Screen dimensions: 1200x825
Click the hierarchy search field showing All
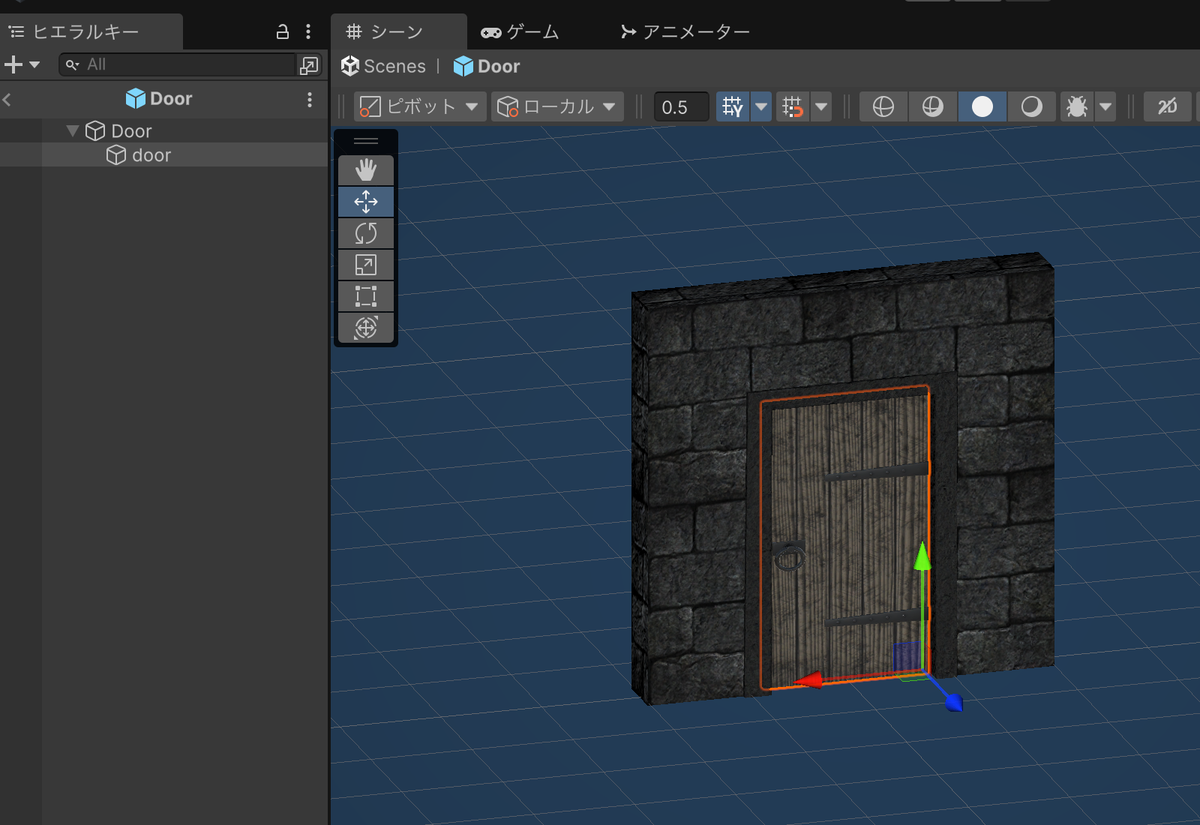pos(178,65)
